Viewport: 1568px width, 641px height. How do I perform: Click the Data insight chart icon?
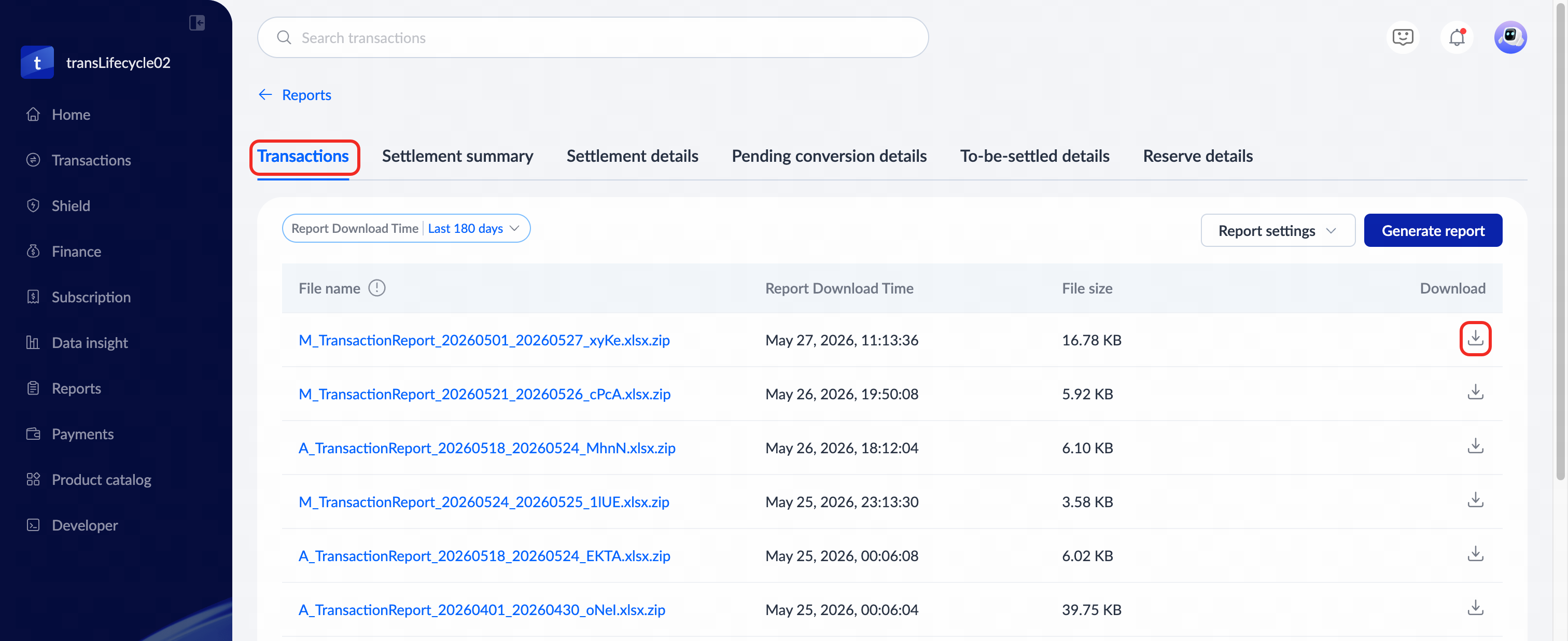coord(34,343)
